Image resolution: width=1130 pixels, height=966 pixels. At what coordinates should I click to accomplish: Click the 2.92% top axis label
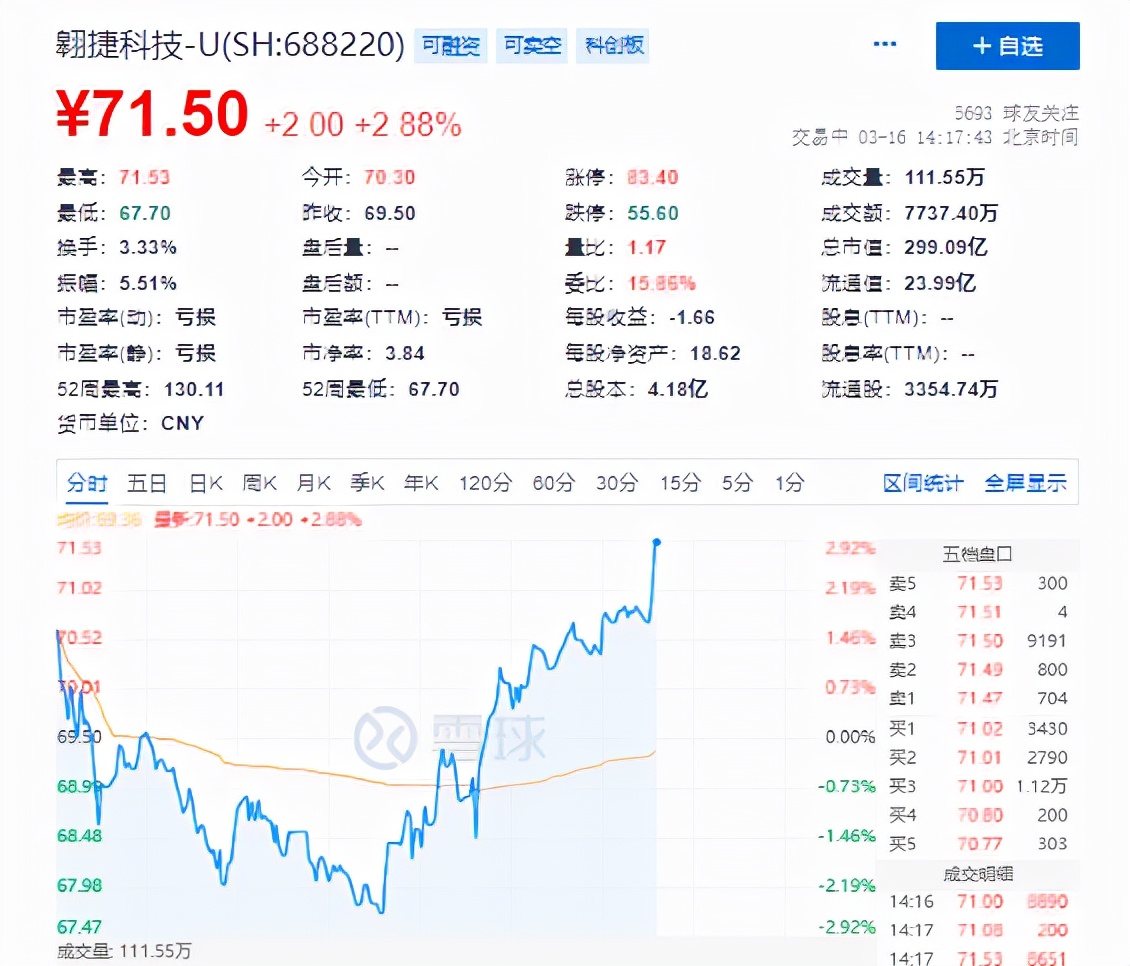(x=850, y=548)
